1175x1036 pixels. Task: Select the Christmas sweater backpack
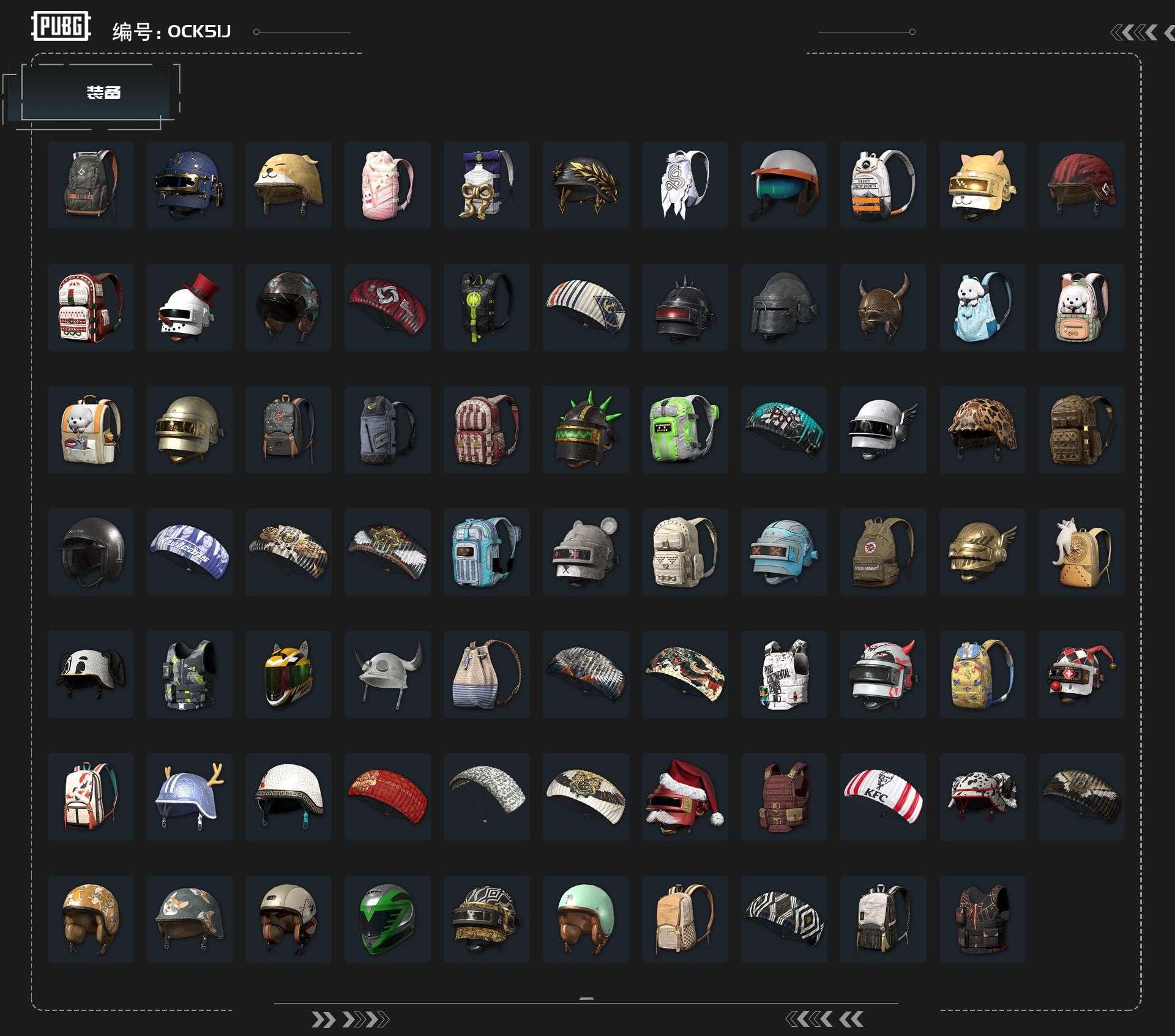(x=91, y=307)
